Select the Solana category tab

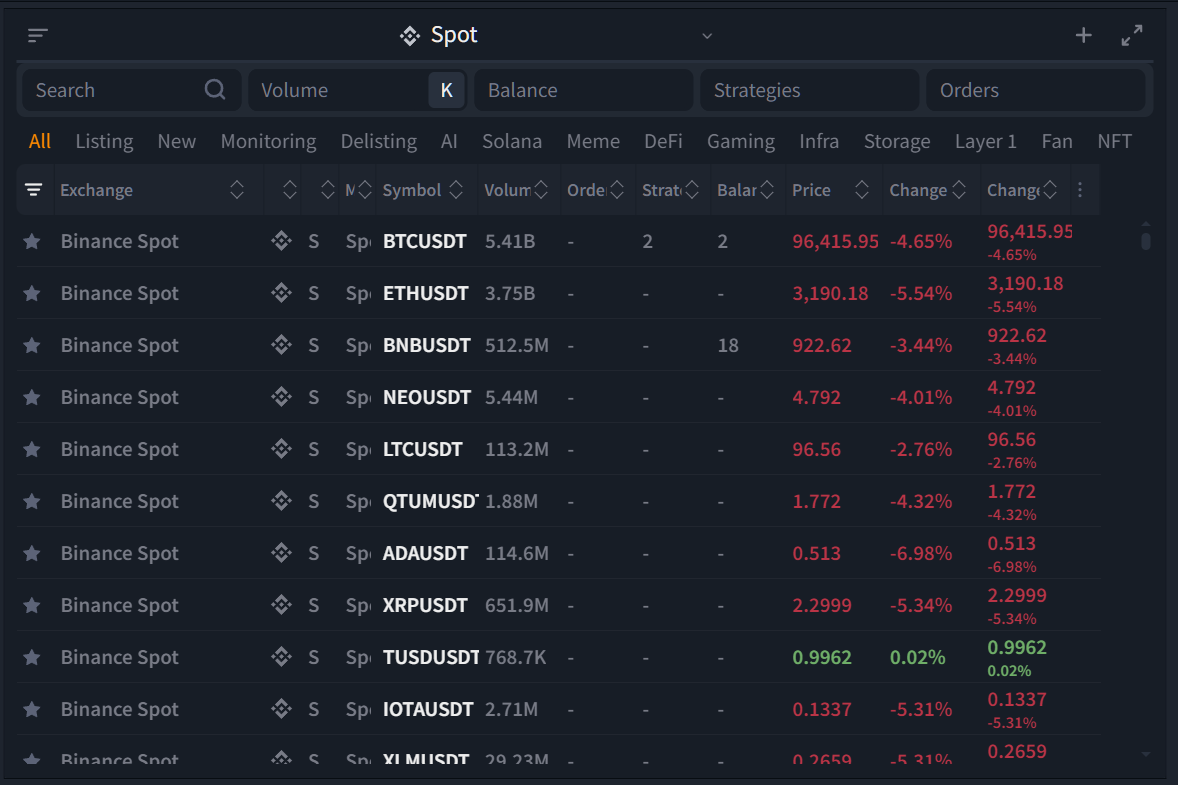[x=512, y=141]
